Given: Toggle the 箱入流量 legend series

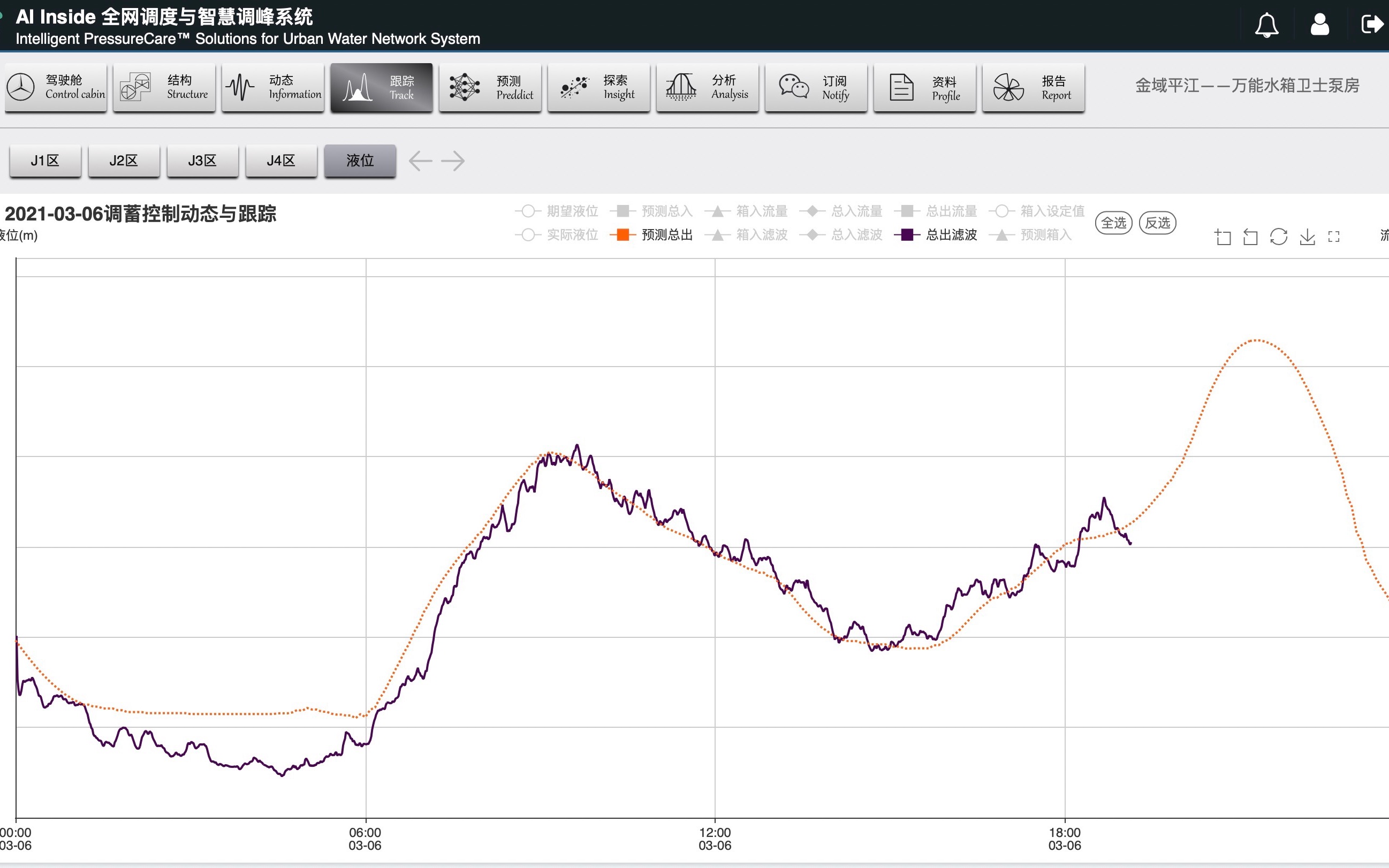Looking at the screenshot, I should [x=746, y=211].
